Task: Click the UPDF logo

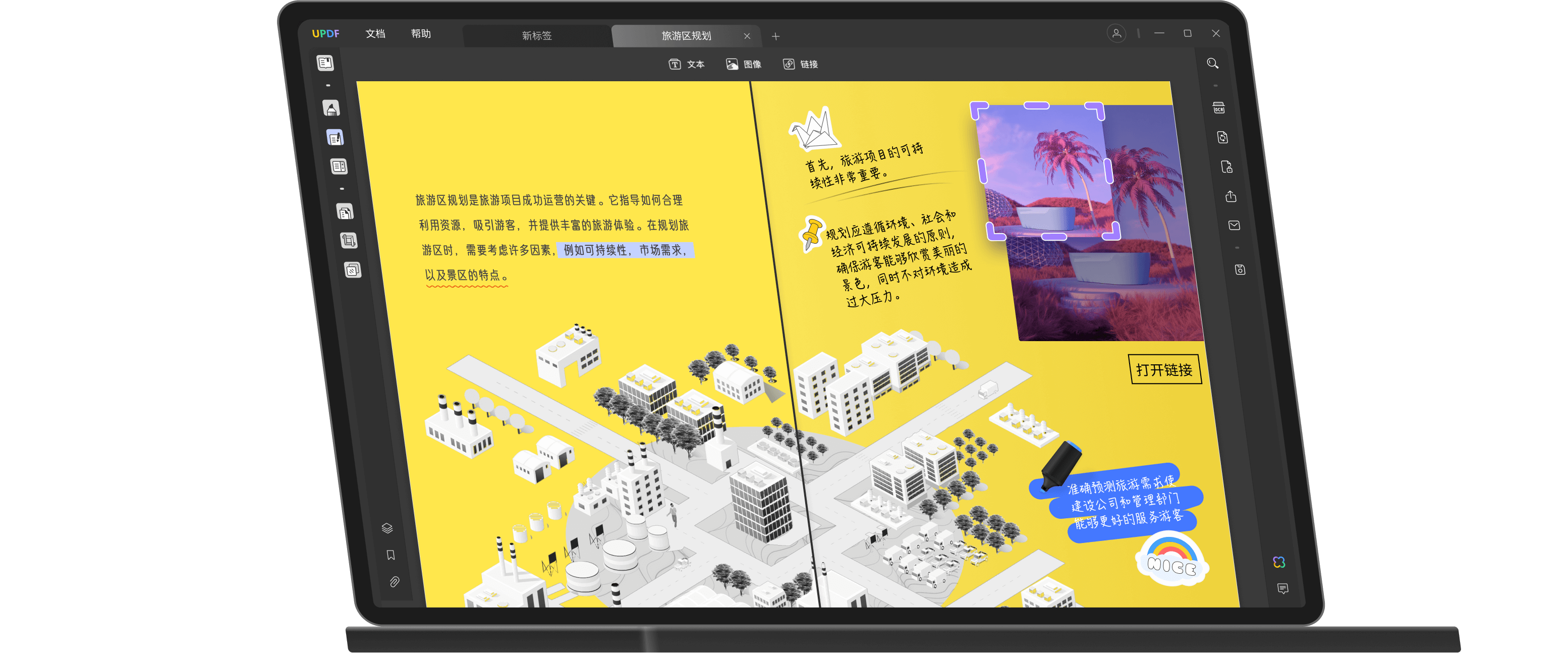Action: (325, 33)
